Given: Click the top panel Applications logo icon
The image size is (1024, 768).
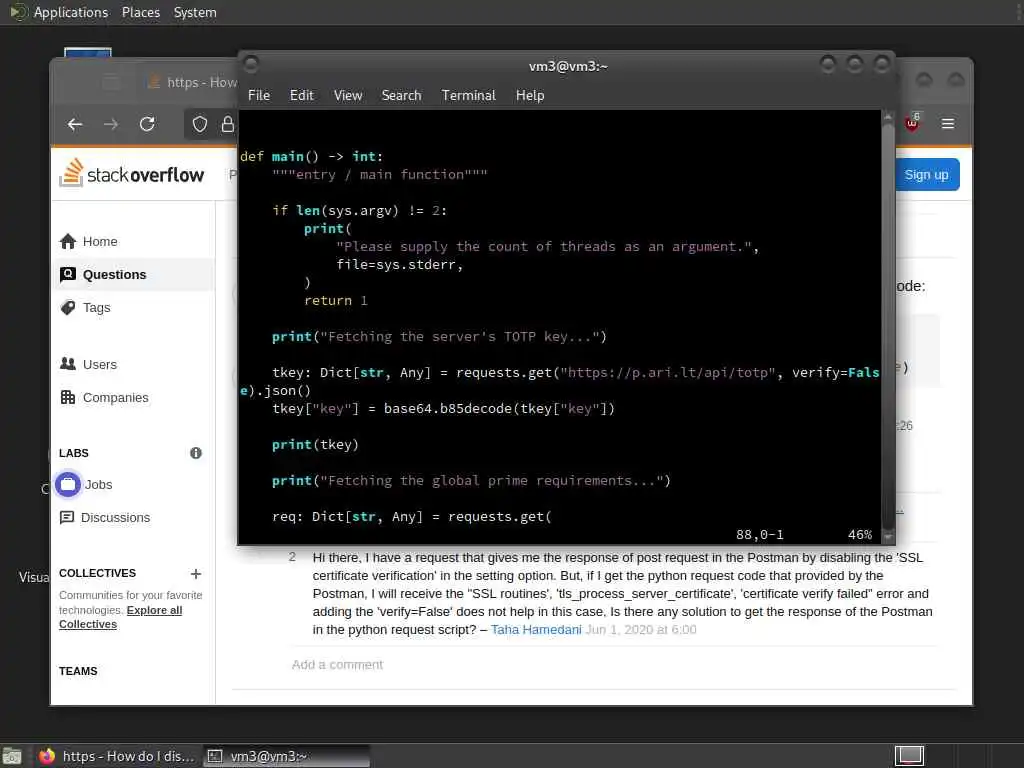Looking at the screenshot, I should pos(18,12).
